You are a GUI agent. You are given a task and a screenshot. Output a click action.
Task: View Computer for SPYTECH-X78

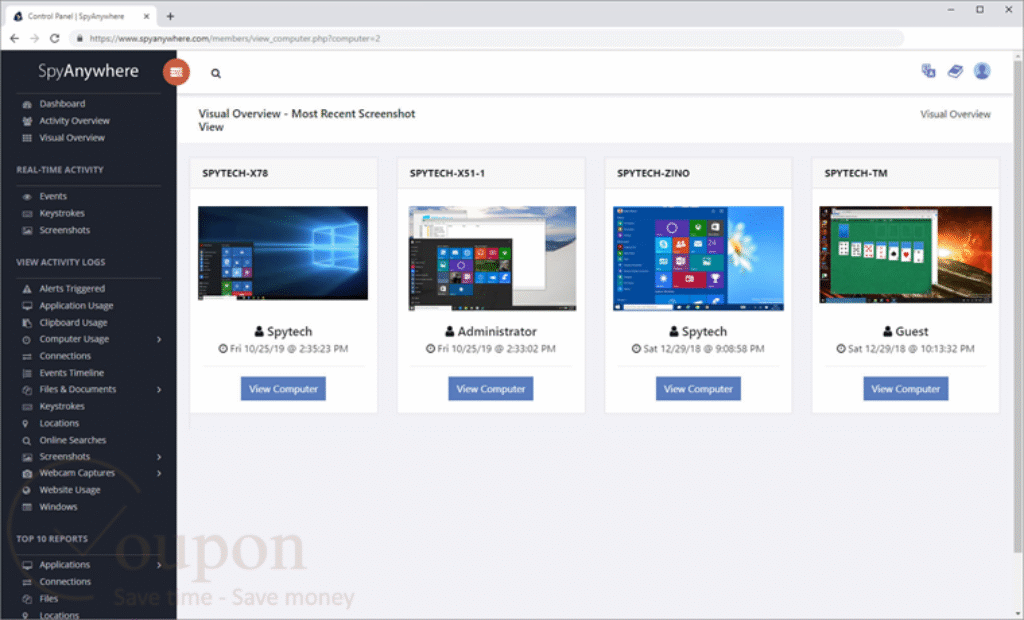click(283, 389)
